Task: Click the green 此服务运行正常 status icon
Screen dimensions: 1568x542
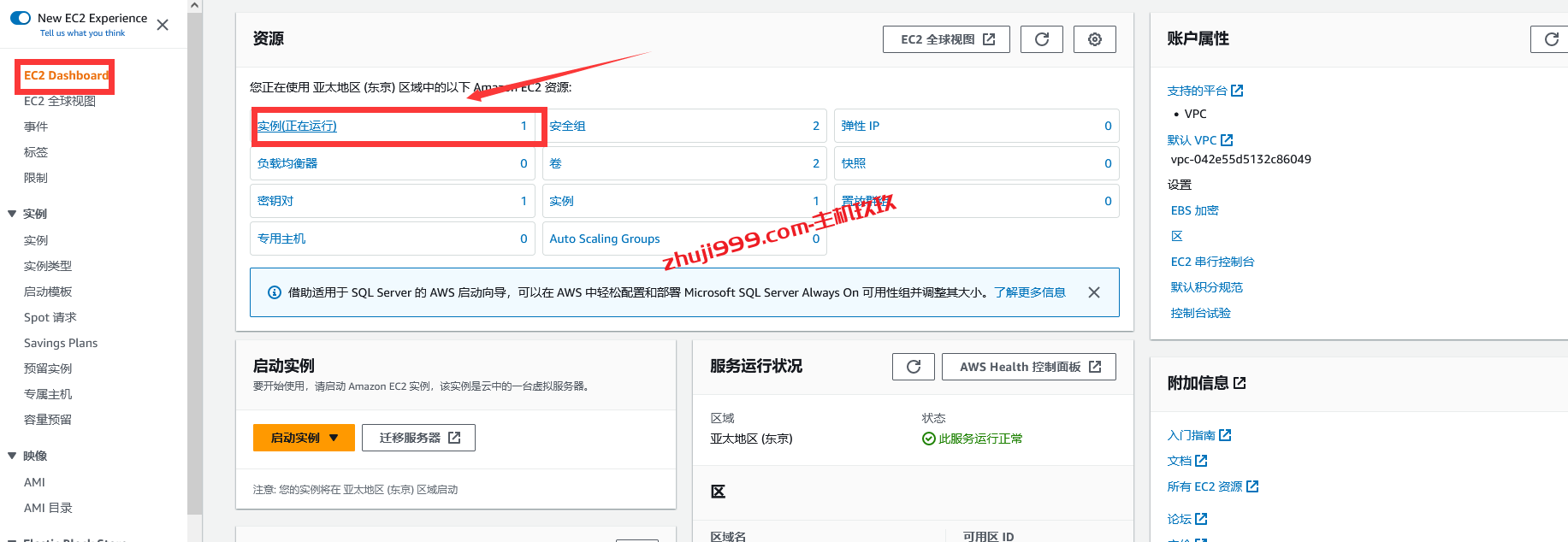Action: (929, 439)
